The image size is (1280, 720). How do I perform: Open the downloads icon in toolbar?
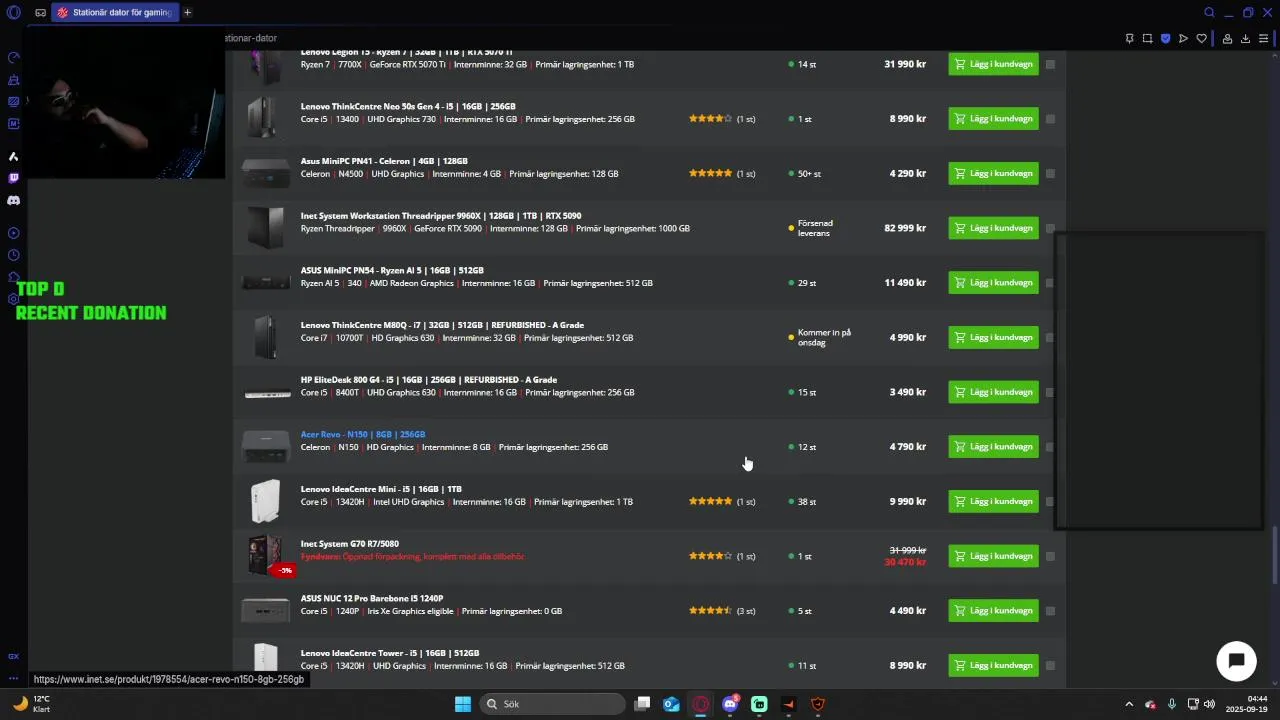[1245, 39]
